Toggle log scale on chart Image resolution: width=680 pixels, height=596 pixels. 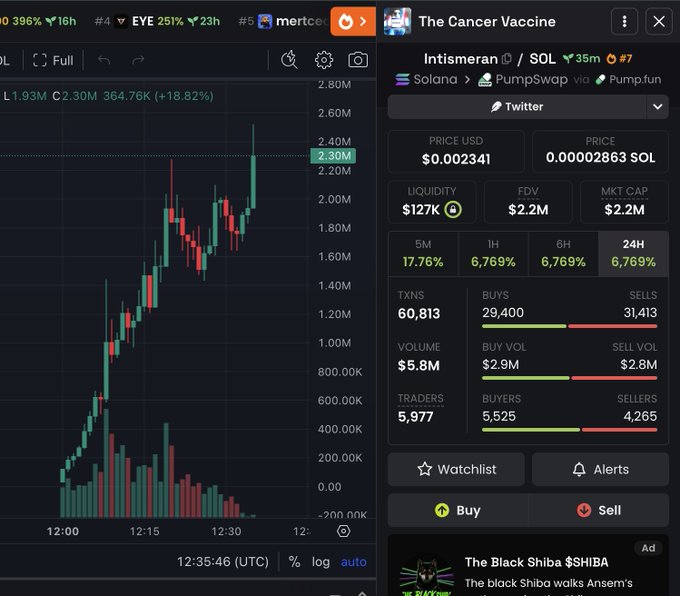tap(320, 562)
